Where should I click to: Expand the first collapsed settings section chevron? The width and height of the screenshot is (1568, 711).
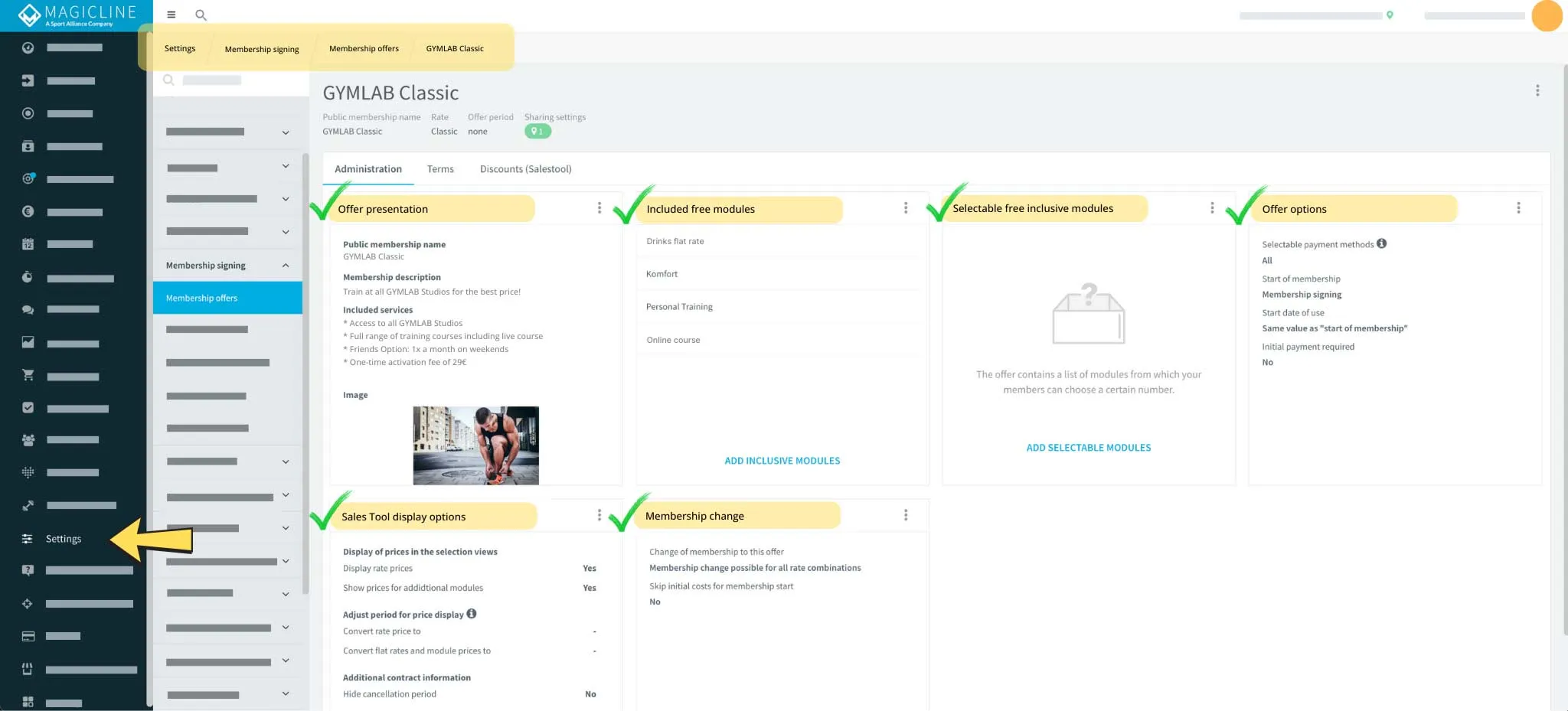point(286,132)
